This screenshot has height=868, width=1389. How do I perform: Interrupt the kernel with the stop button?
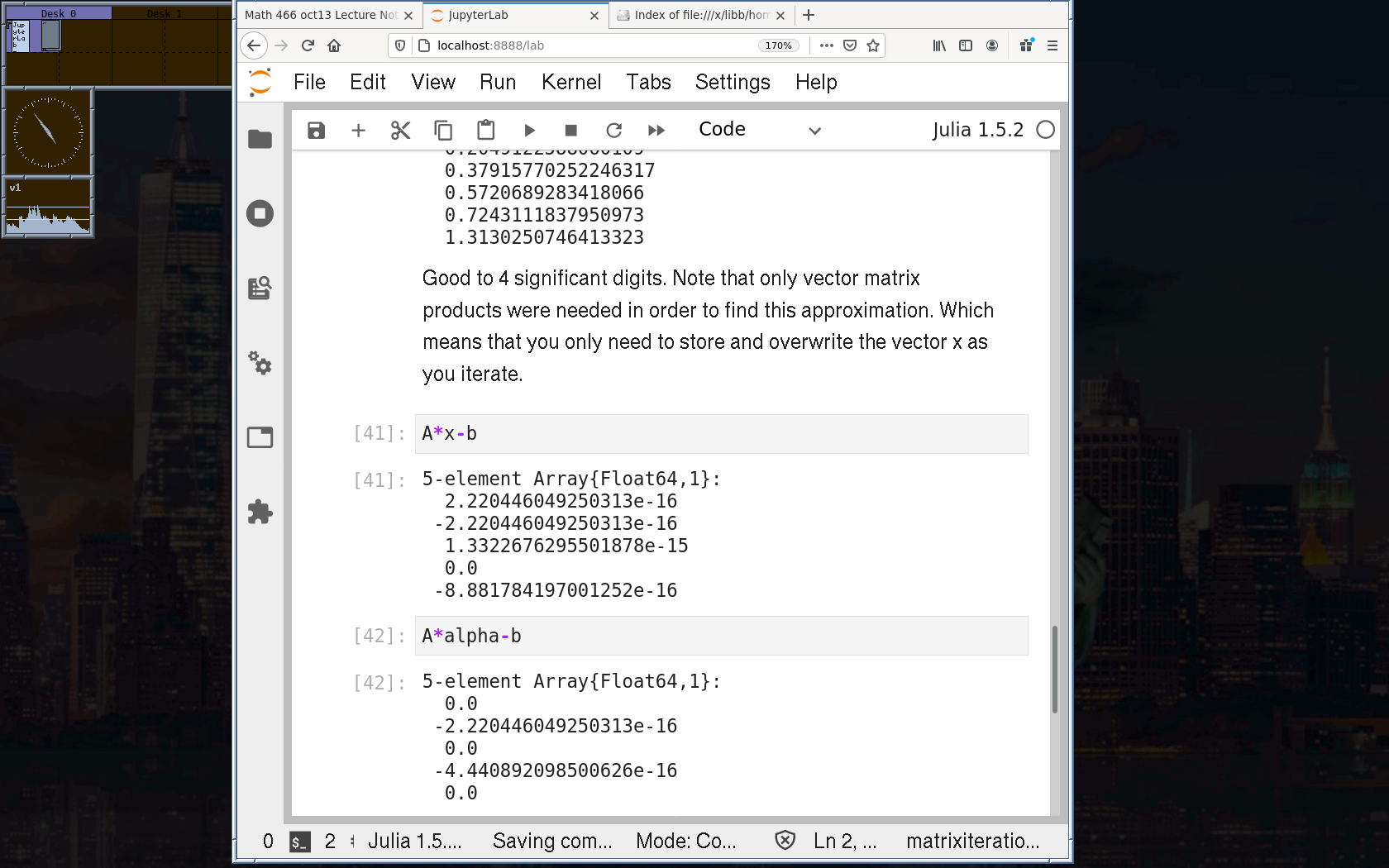(x=570, y=131)
